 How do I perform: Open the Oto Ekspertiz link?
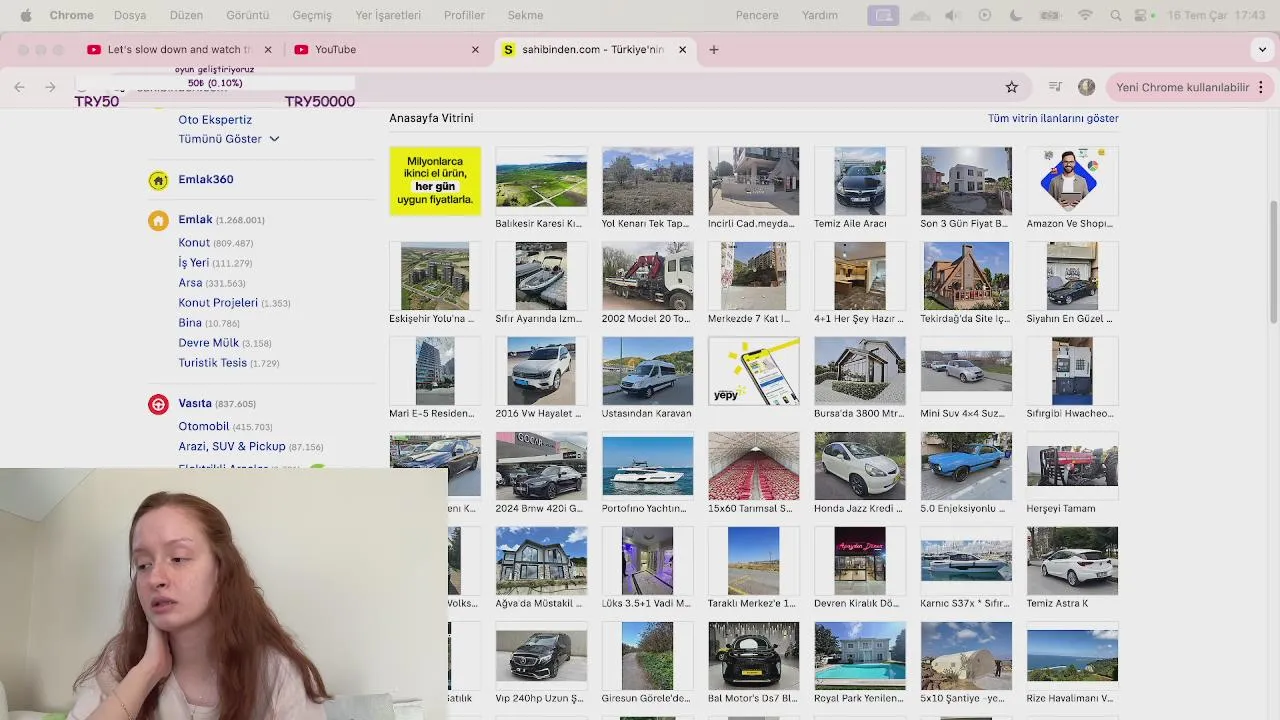pos(215,119)
